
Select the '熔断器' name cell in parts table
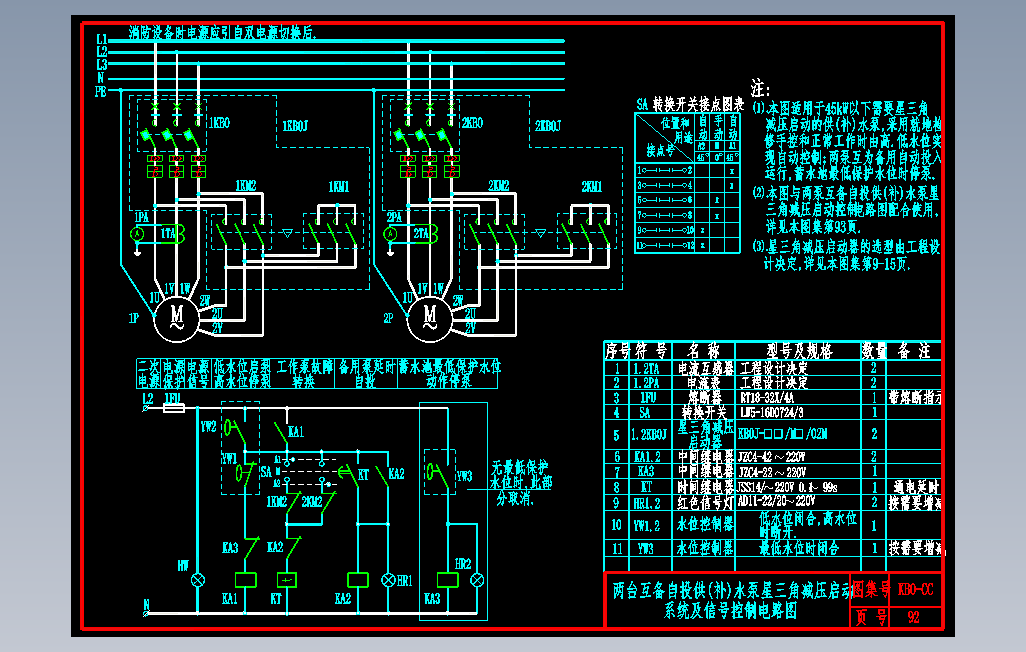pyautogui.click(x=705, y=397)
